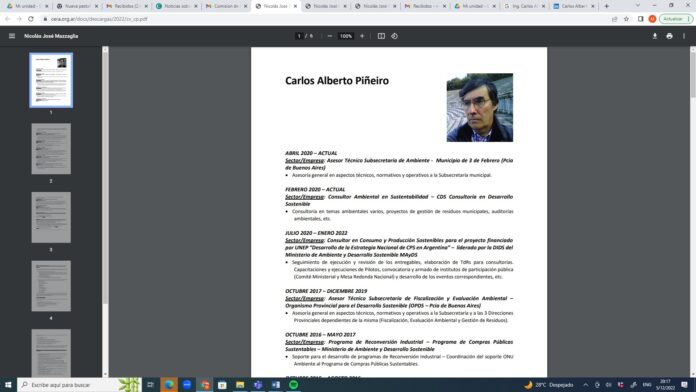Image resolution: width=696 pixels, height=392 pixels.
Task: Open the taskbar clock and date
Action: (x=665, y=385)
